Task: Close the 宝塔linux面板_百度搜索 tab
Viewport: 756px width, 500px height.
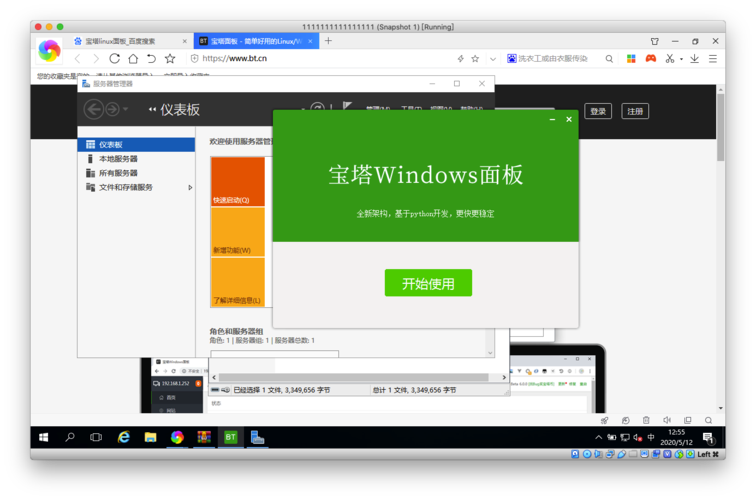Action: tap(185, 41)
